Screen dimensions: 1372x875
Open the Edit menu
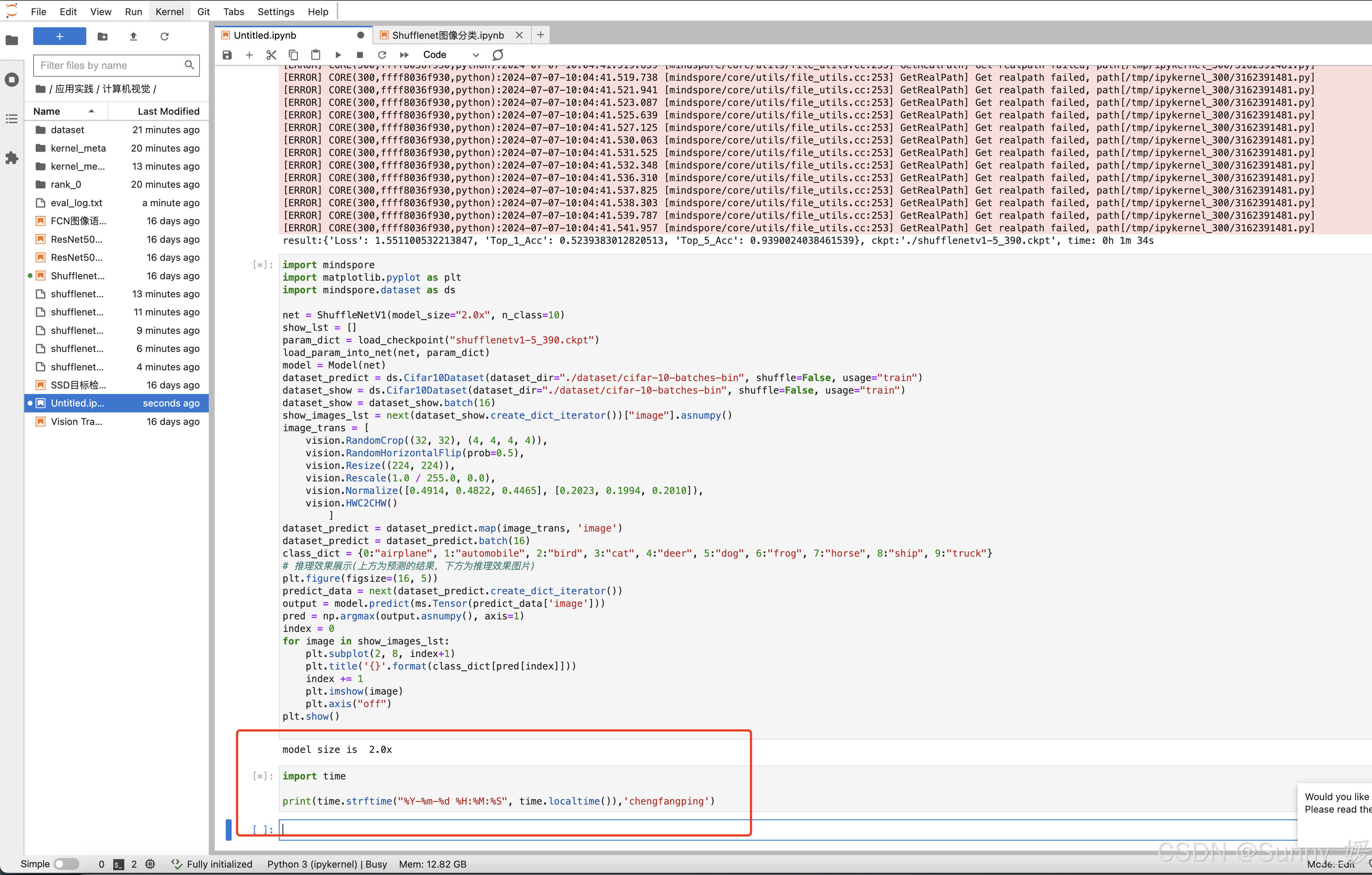click(x=68, y=11)
